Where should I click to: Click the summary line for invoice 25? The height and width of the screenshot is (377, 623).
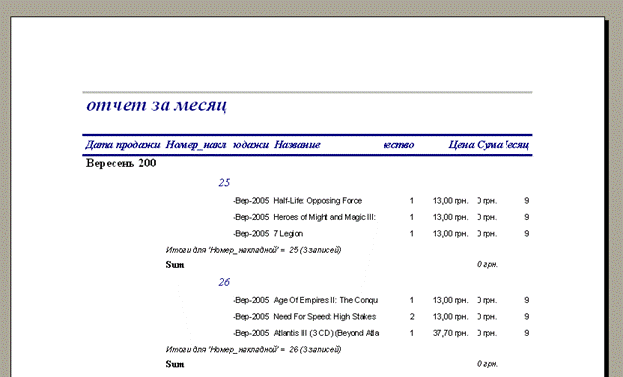tap(253, 250)
